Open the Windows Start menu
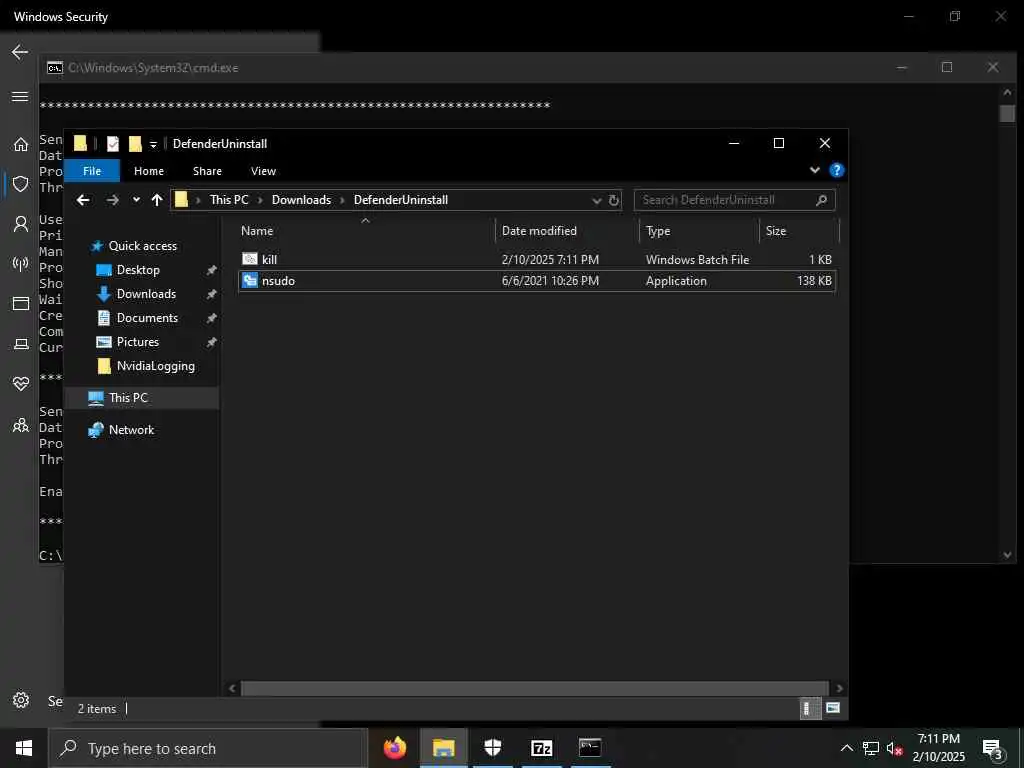Image resolution: width=1024 pixels, height=768 pixels. [24, 748]
